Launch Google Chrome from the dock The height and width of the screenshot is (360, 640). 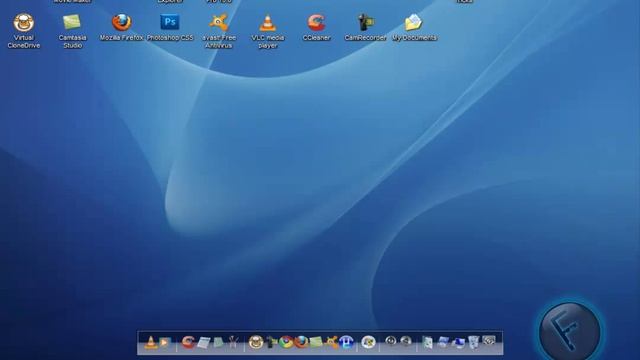point(285,342)
